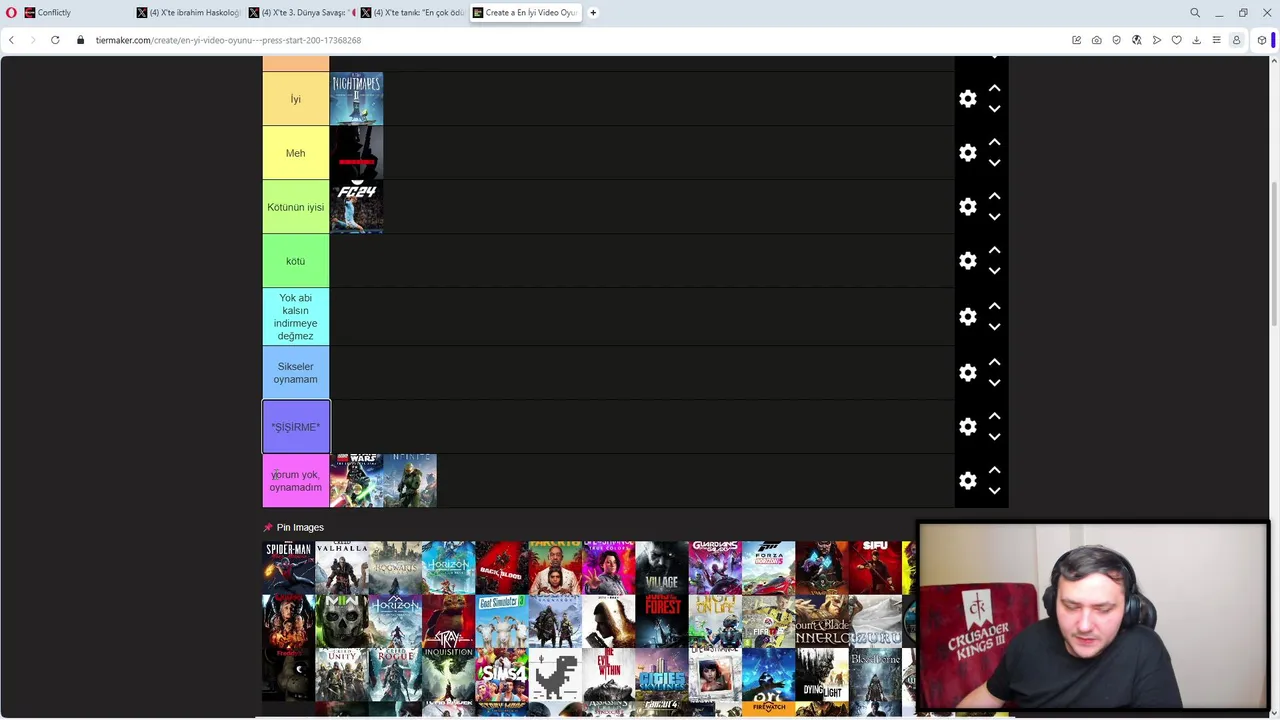Pick Assassin's Creed Valhalla cover
1280x720 pixels.
pyautogui.click(x=342, y=568)
